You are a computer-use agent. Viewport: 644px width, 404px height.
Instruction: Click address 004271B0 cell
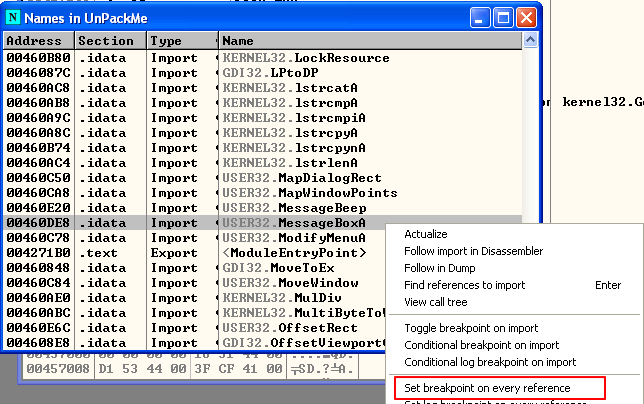(39, 252)
